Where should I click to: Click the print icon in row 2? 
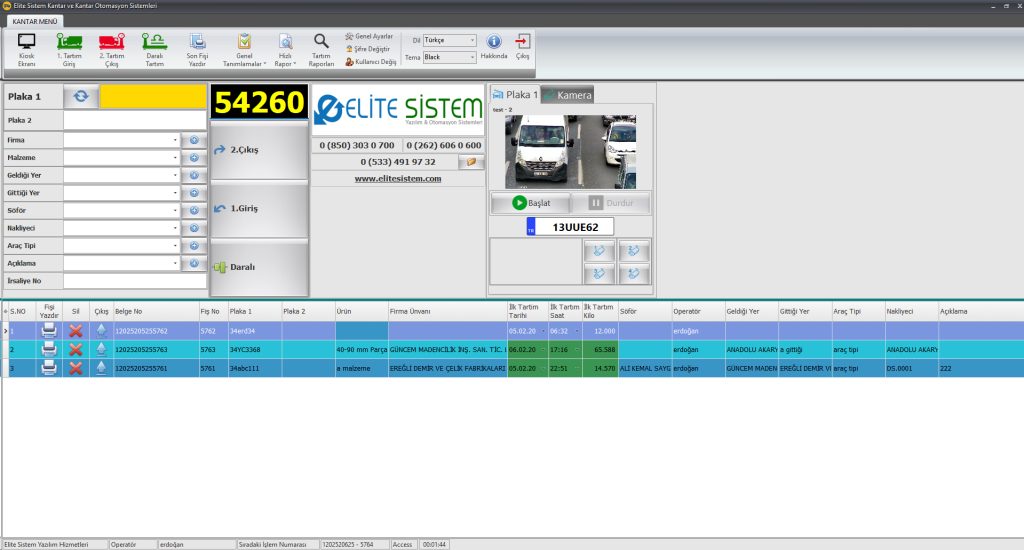[49, 349]
